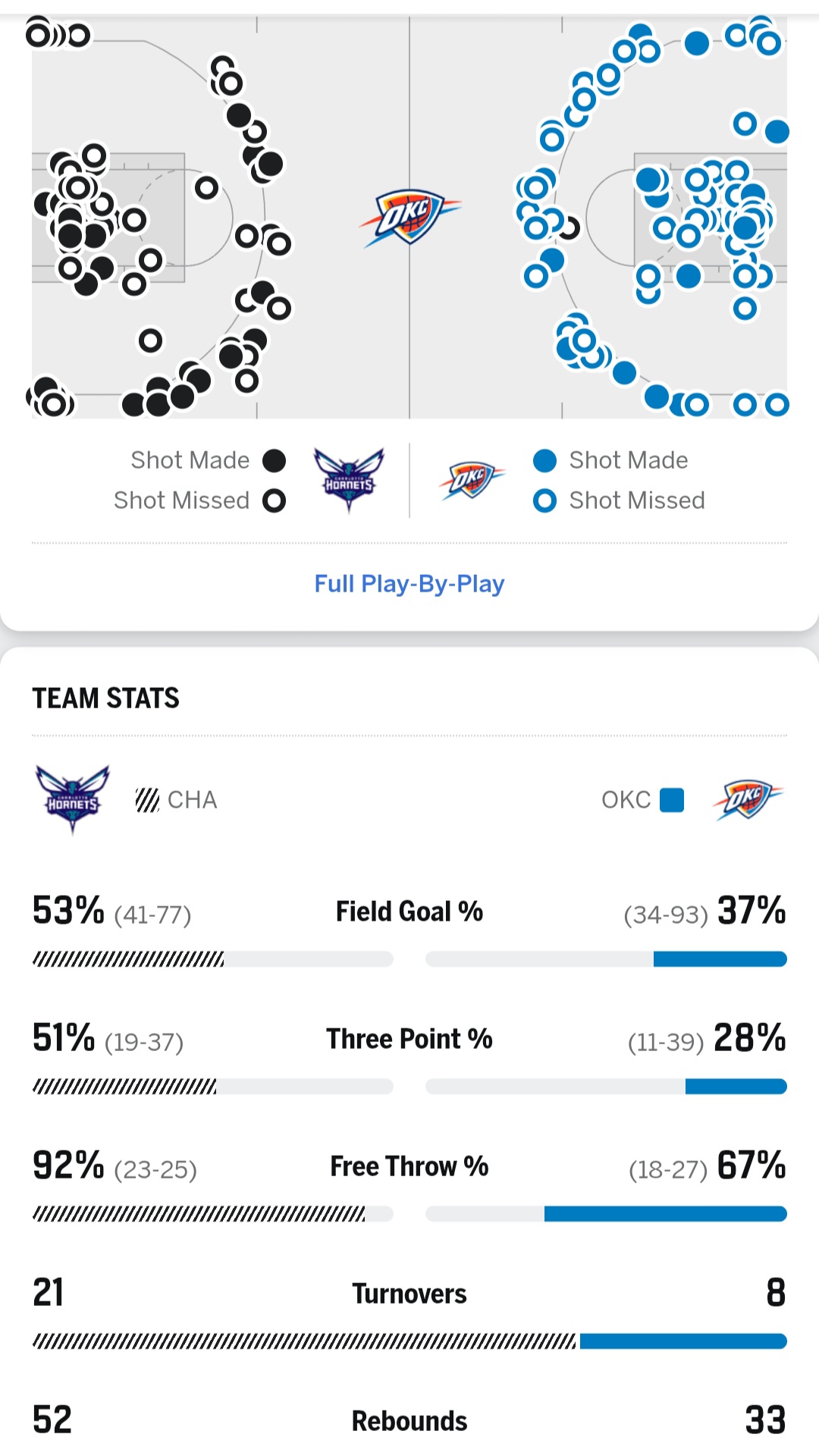Tap the TEAM STATS section heading
Image resolution: width=819 pixels, height=1456 pixels.
(106, 698)
